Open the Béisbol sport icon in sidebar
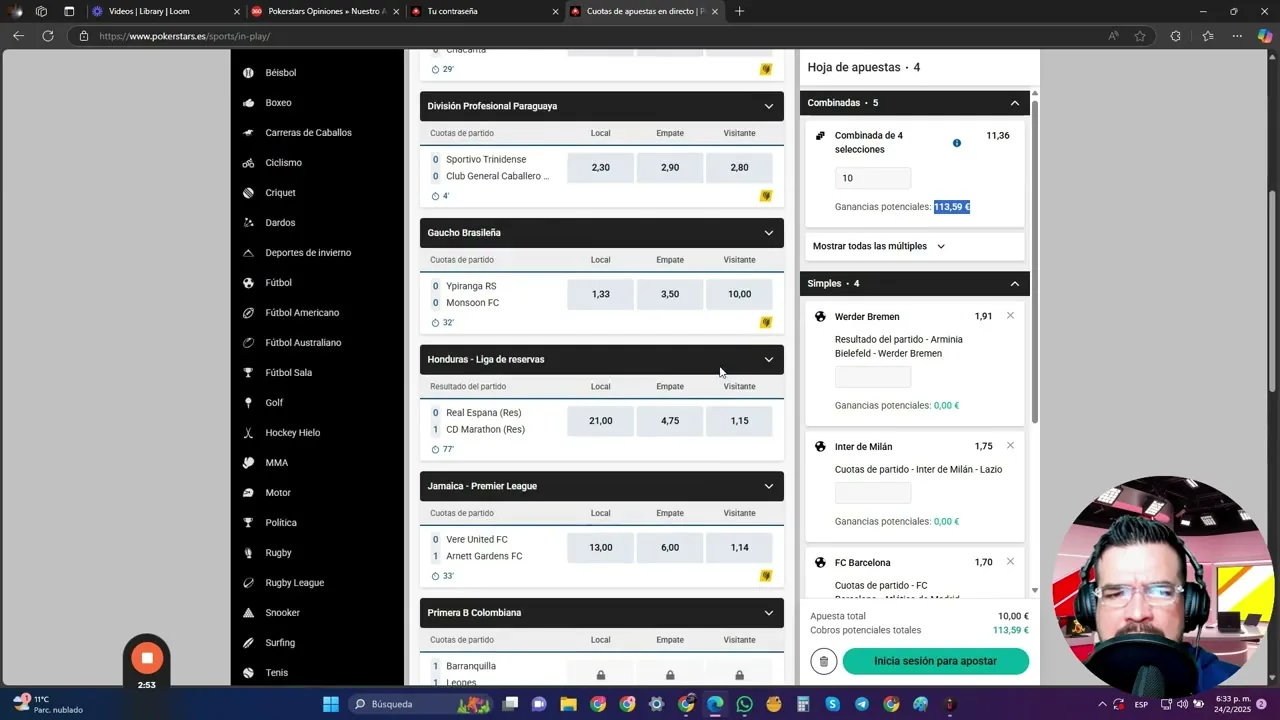Image resolution: width=1280 pixels, height=720 pixels. point(248,73)
